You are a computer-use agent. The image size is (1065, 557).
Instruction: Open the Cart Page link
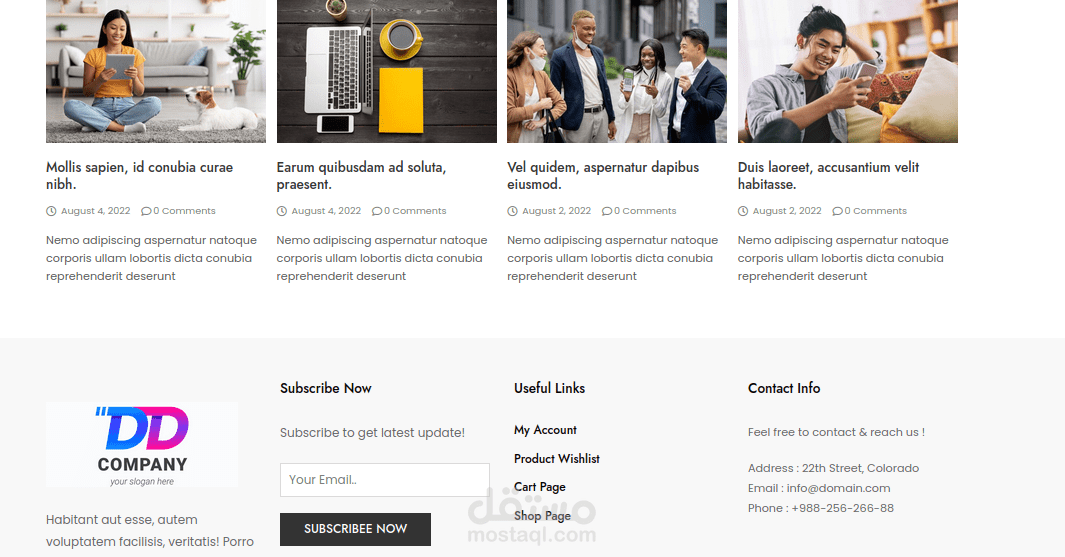click(540, 487)
